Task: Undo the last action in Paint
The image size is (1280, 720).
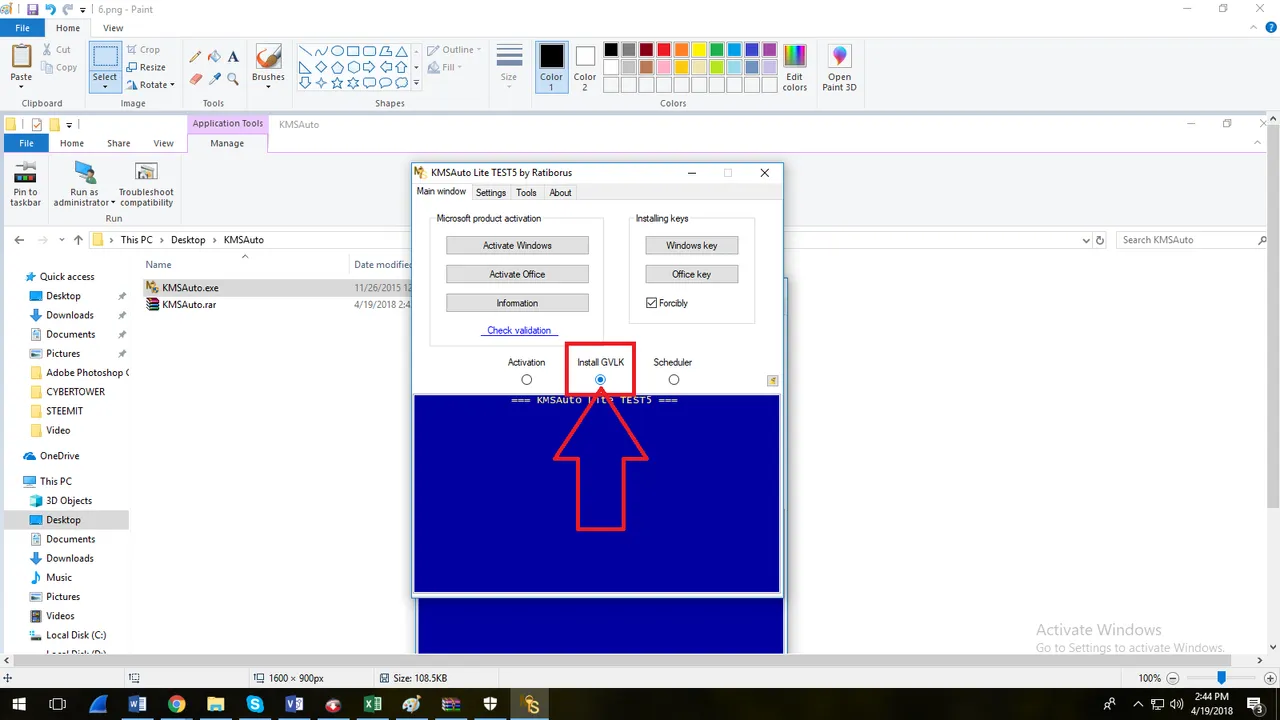Action: click(x=49, y=9)
